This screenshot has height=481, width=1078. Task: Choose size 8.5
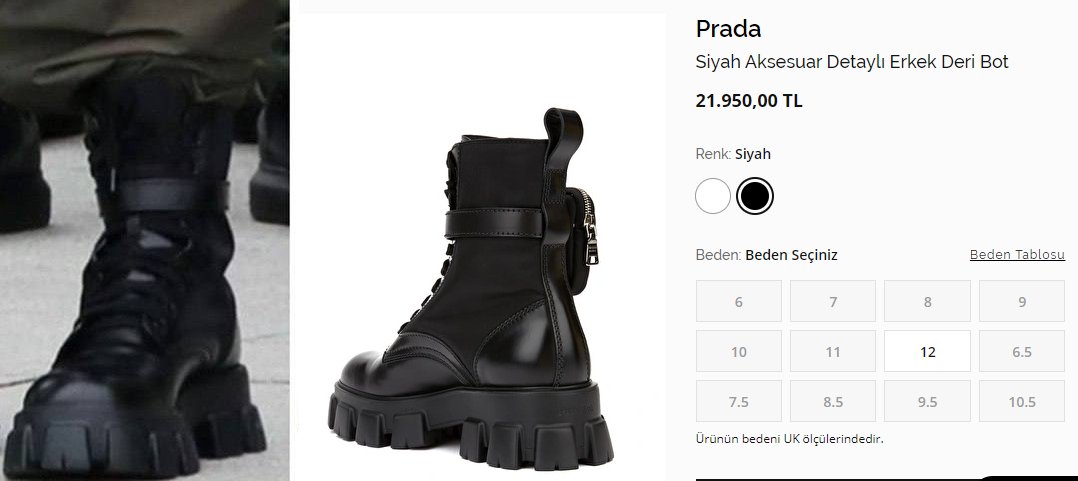pos(832,401)
